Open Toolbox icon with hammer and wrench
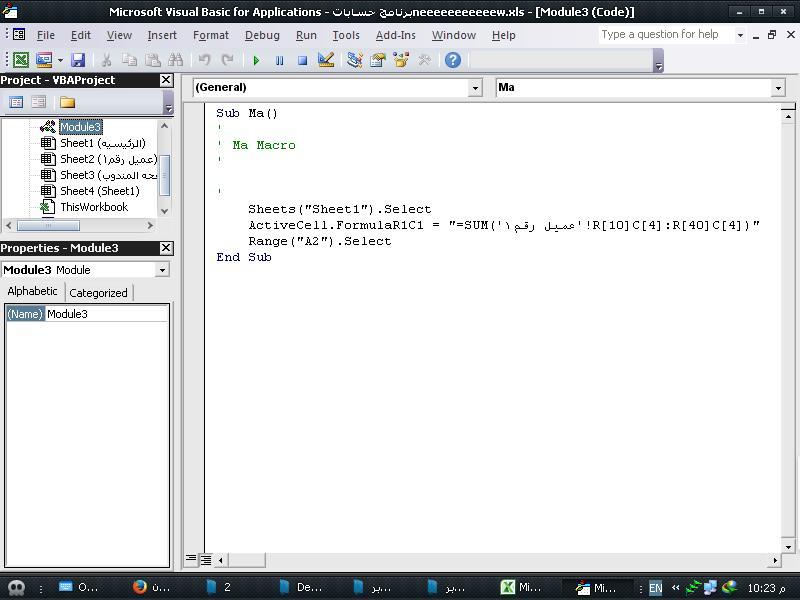The width and height of the screenshot is (800, 600). pyautogui.click(x=424, y=60)
